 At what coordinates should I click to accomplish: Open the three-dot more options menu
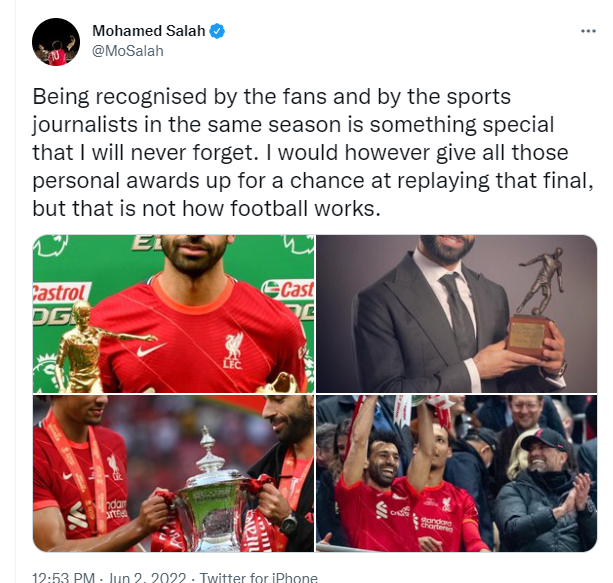588,31
